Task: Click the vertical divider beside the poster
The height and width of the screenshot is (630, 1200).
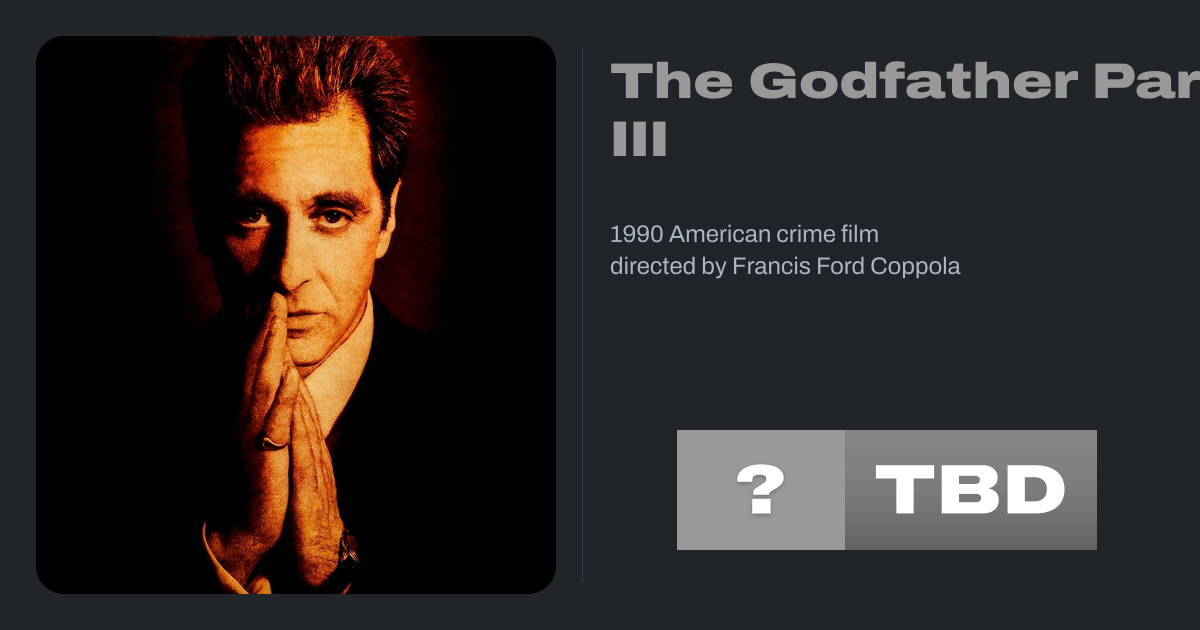Action: click(x=582, y=315)
